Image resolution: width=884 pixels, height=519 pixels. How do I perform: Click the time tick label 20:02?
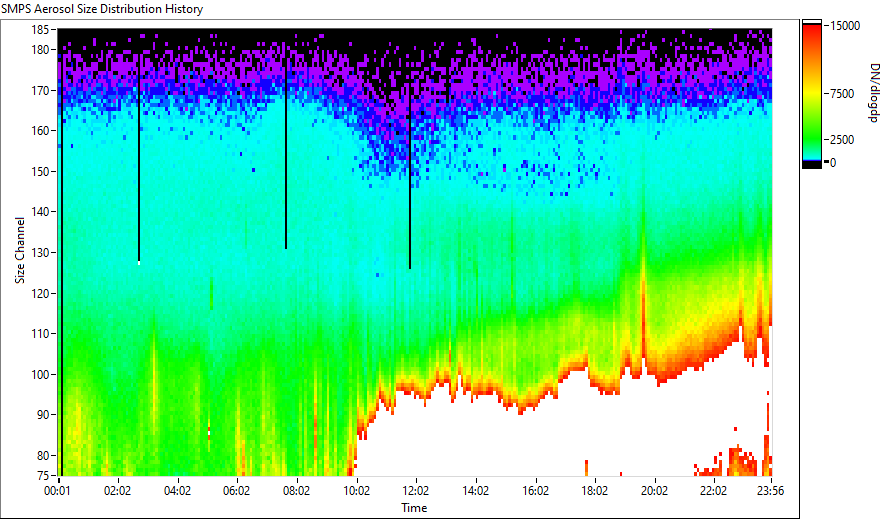click(x=654, y=491)
